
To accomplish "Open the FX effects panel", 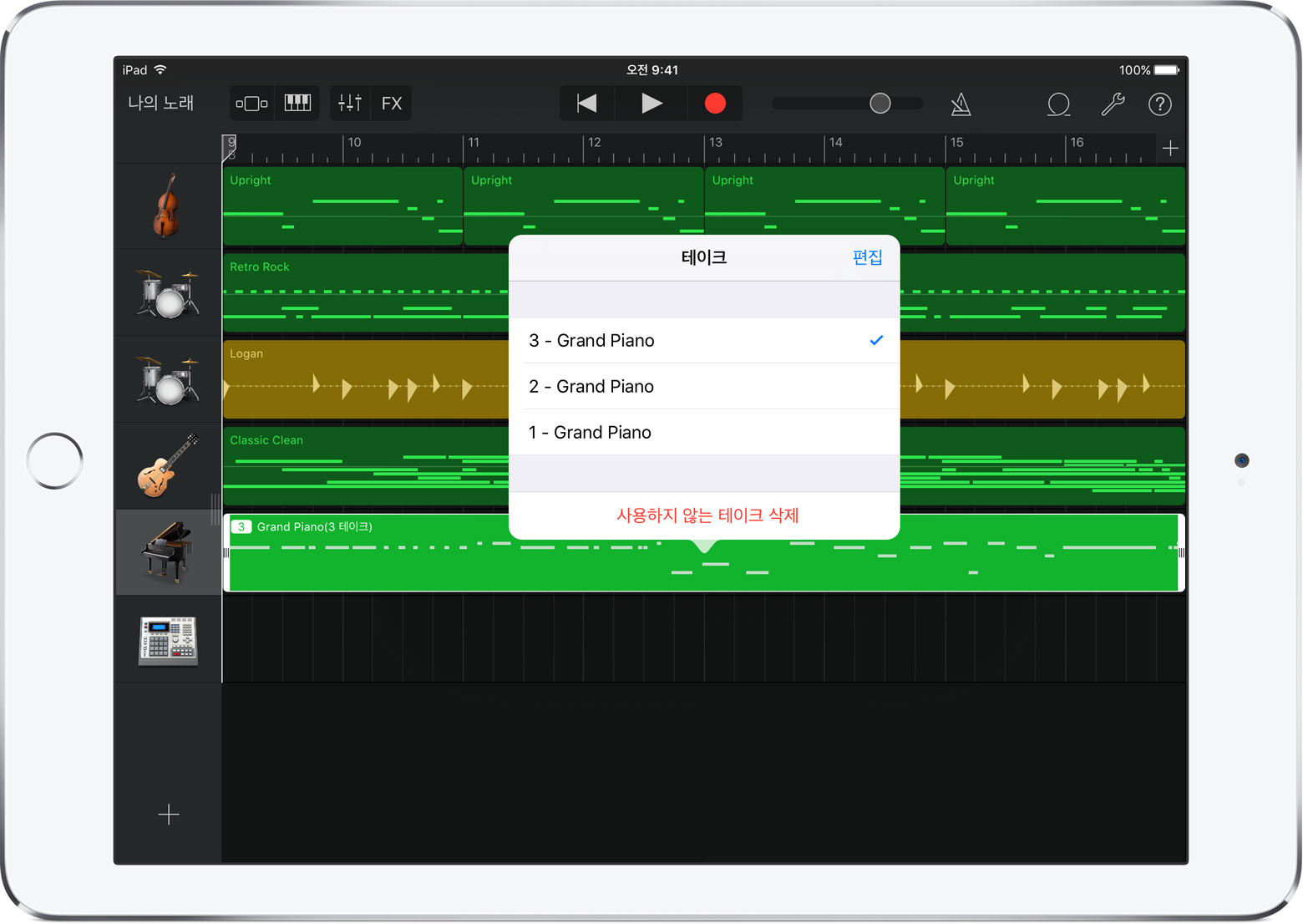I will (x=391, y=103).
